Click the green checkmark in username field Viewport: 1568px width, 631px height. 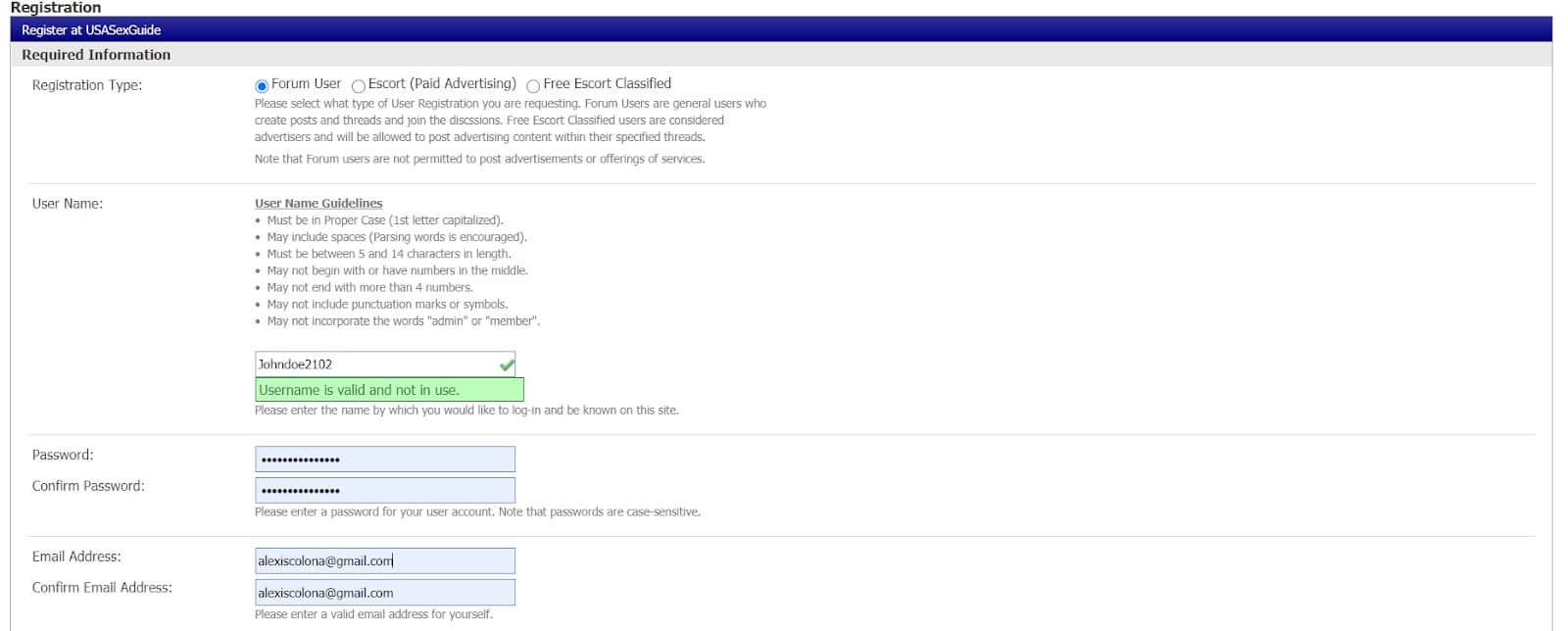pos(507,365)
